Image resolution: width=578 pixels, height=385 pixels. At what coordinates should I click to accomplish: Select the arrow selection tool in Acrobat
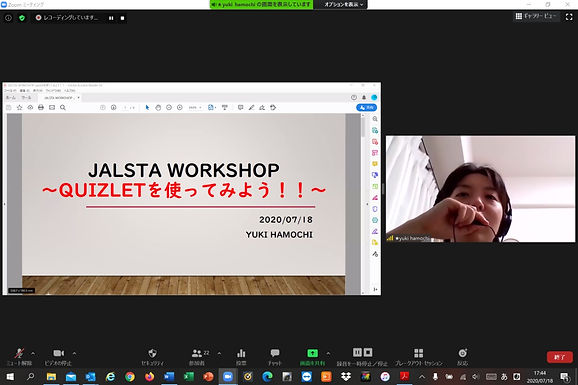[x=147, y=107]
